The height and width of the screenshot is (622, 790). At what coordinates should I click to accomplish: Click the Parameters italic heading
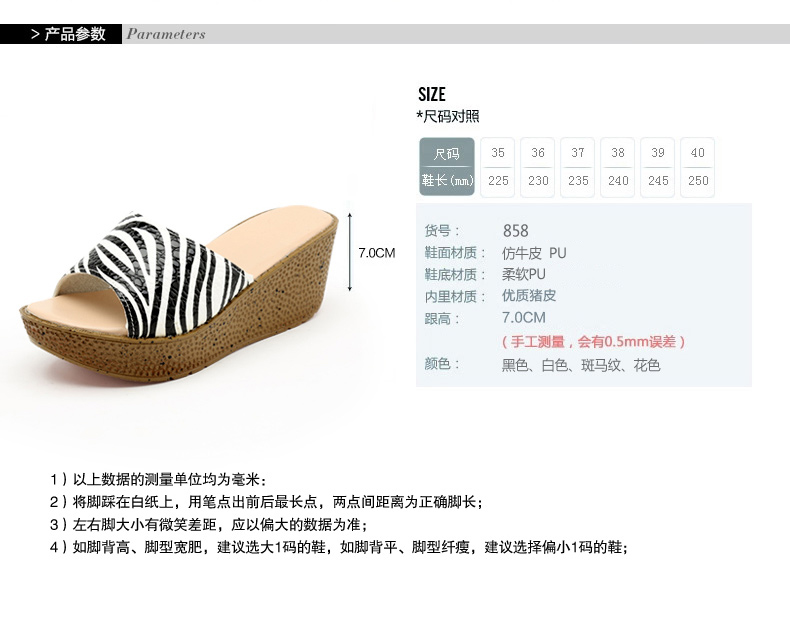166,34
